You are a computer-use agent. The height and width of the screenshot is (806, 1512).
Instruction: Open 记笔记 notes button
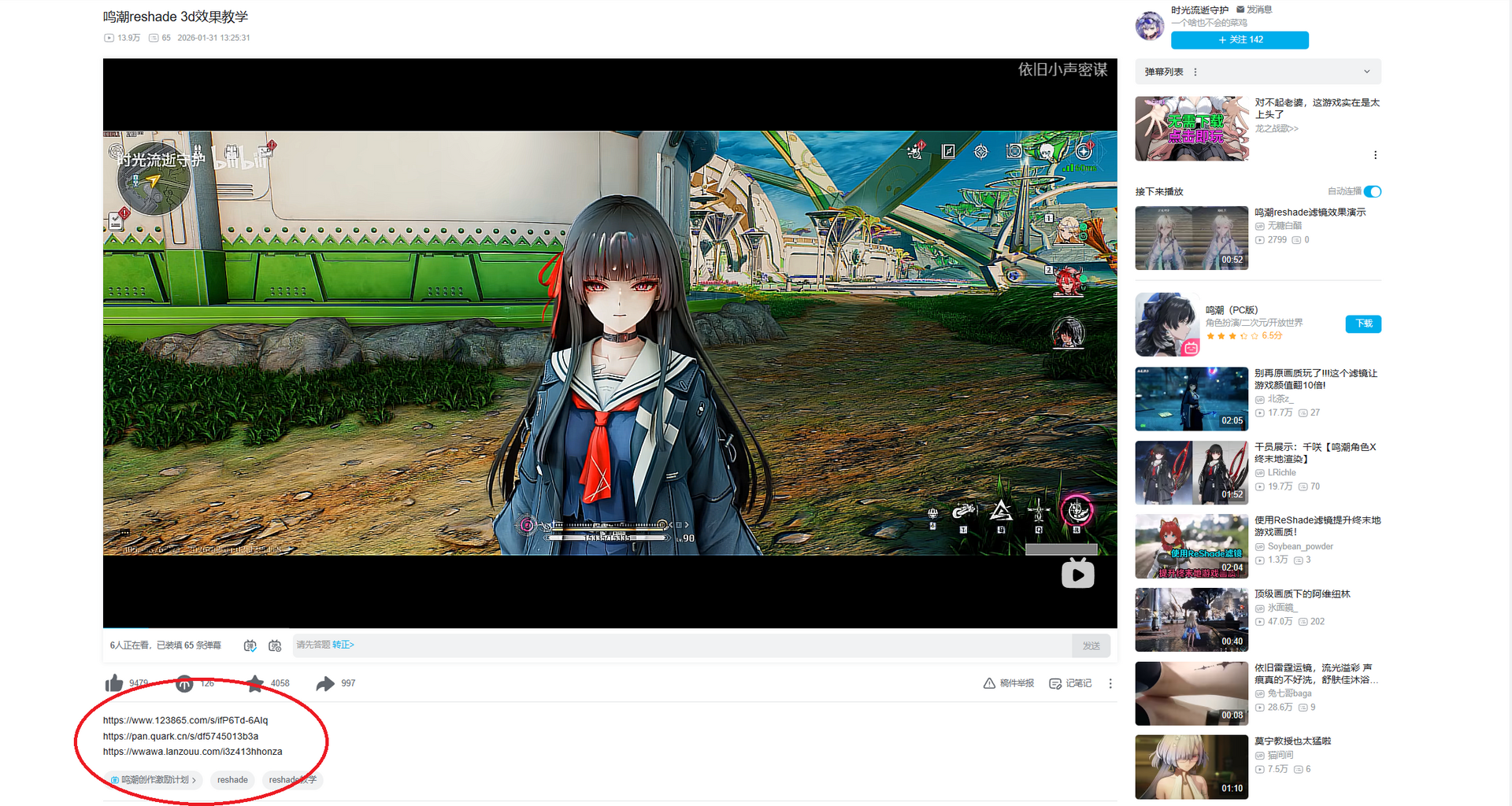click(x=1070, y=683)
